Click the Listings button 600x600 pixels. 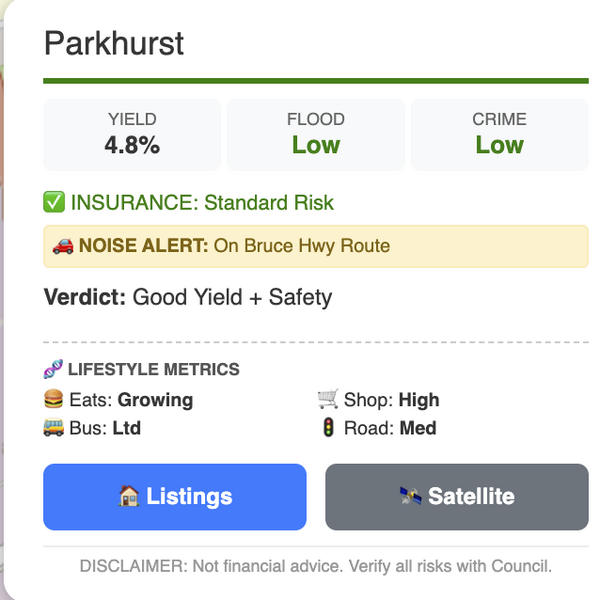coord(175,497)
